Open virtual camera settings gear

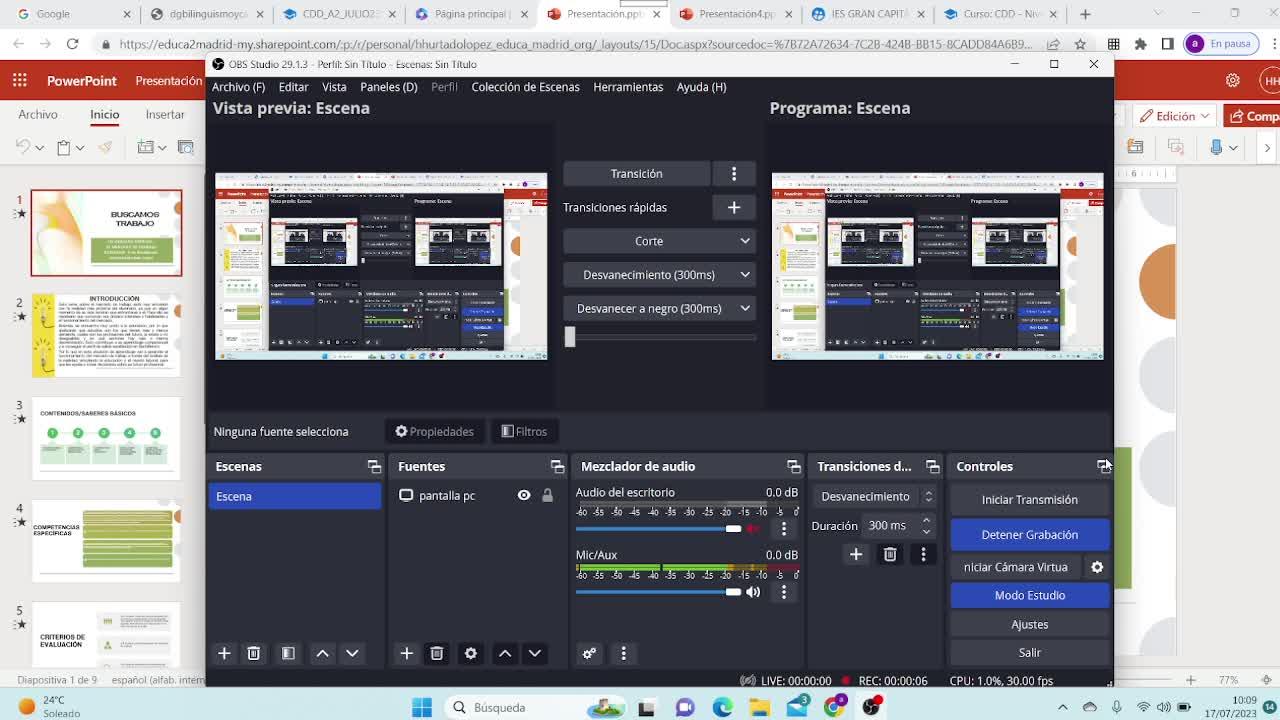point(1097,567)
